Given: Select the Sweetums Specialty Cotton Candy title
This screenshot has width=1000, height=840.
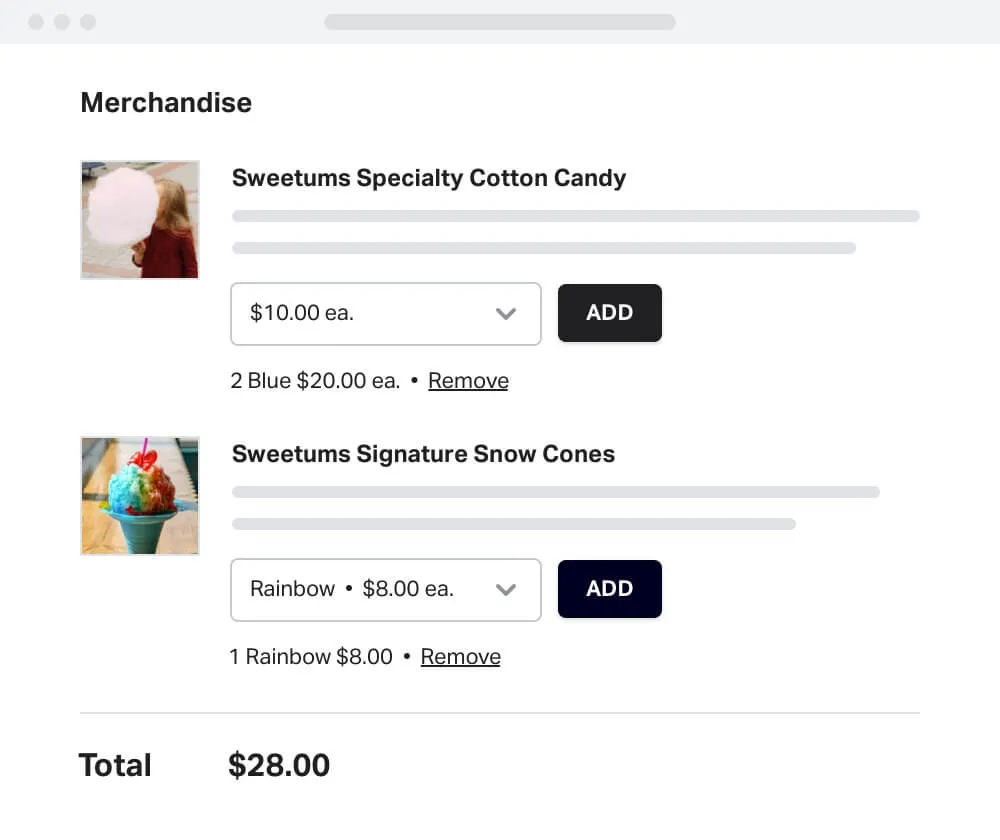Looking at the screenshot, I should (428, 177).
